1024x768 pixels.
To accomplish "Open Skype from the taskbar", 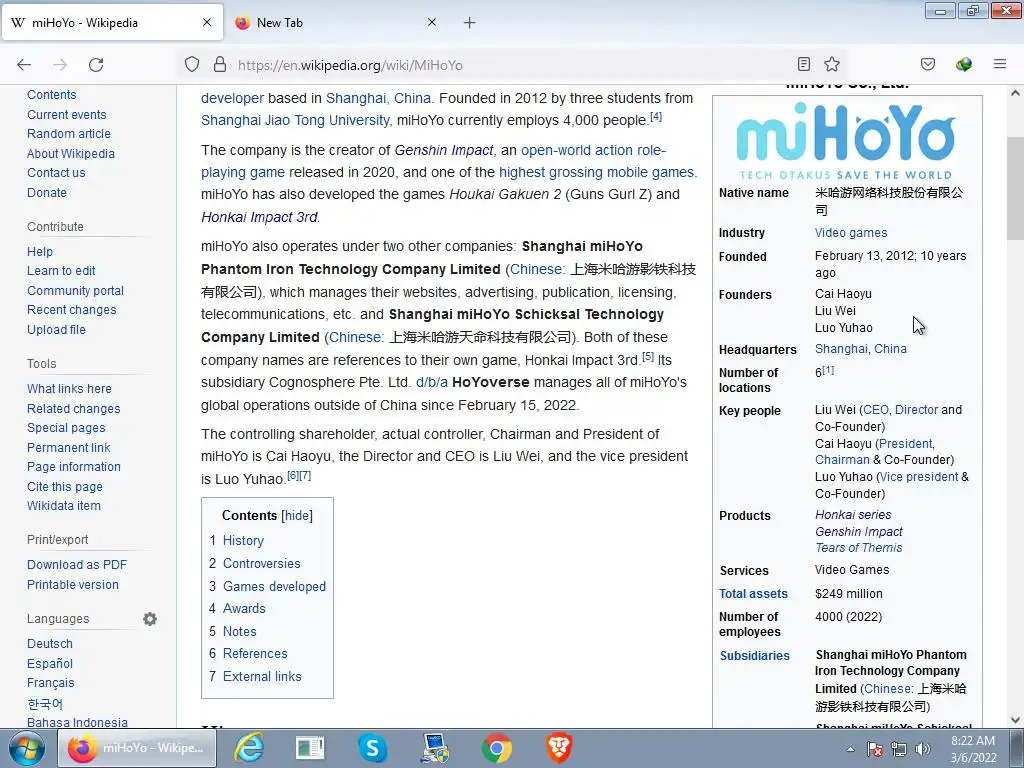I will click(372, 748).
